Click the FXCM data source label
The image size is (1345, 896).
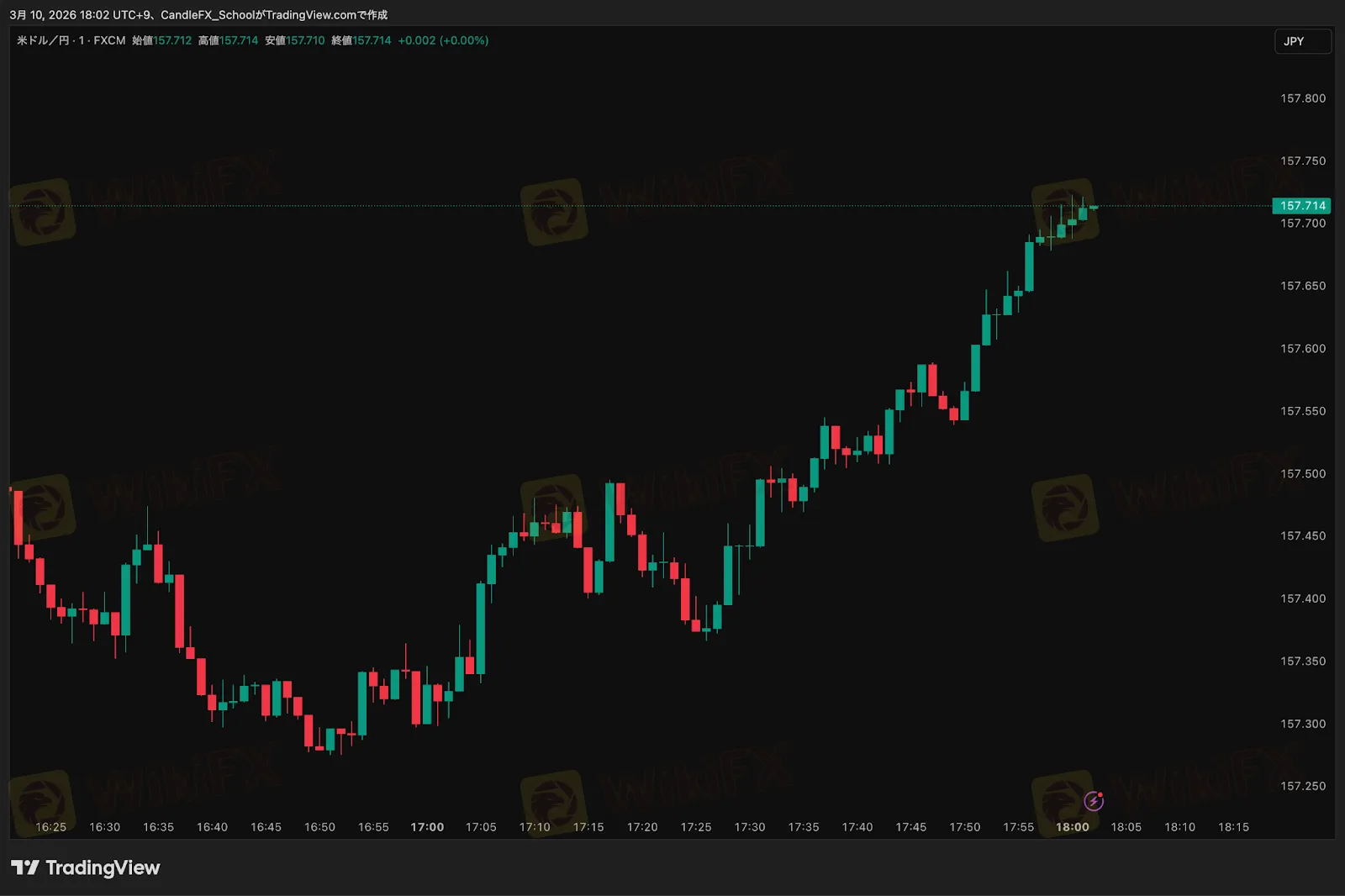(x=109, y=40)
